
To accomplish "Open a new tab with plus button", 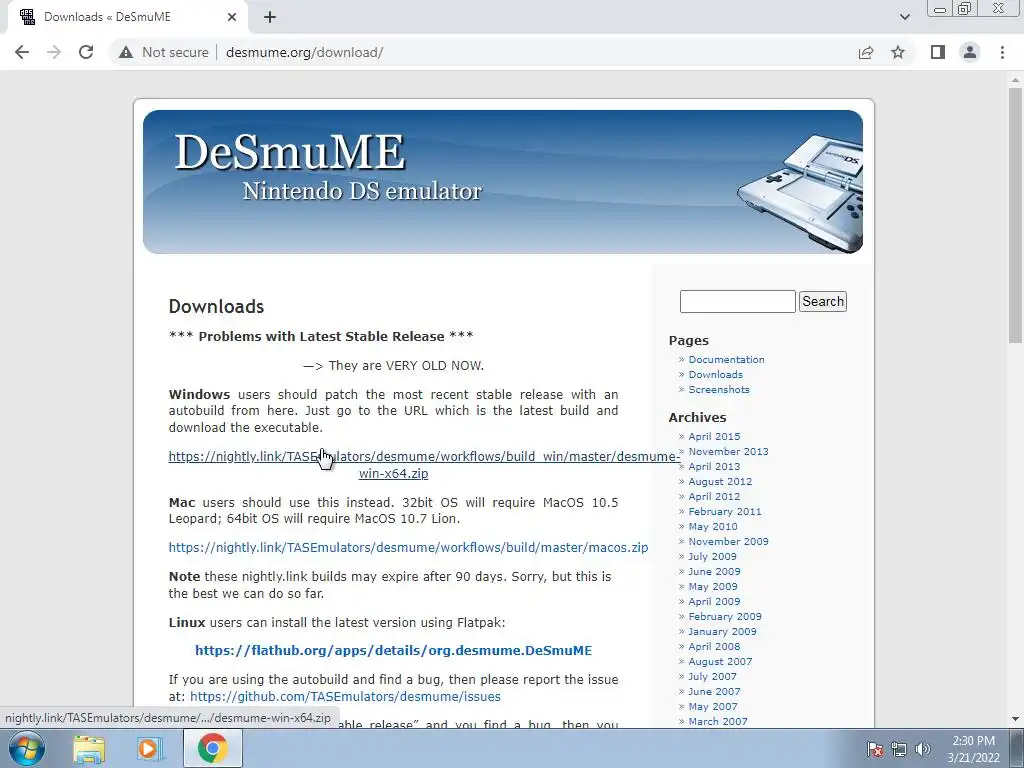I will [270, 17].
